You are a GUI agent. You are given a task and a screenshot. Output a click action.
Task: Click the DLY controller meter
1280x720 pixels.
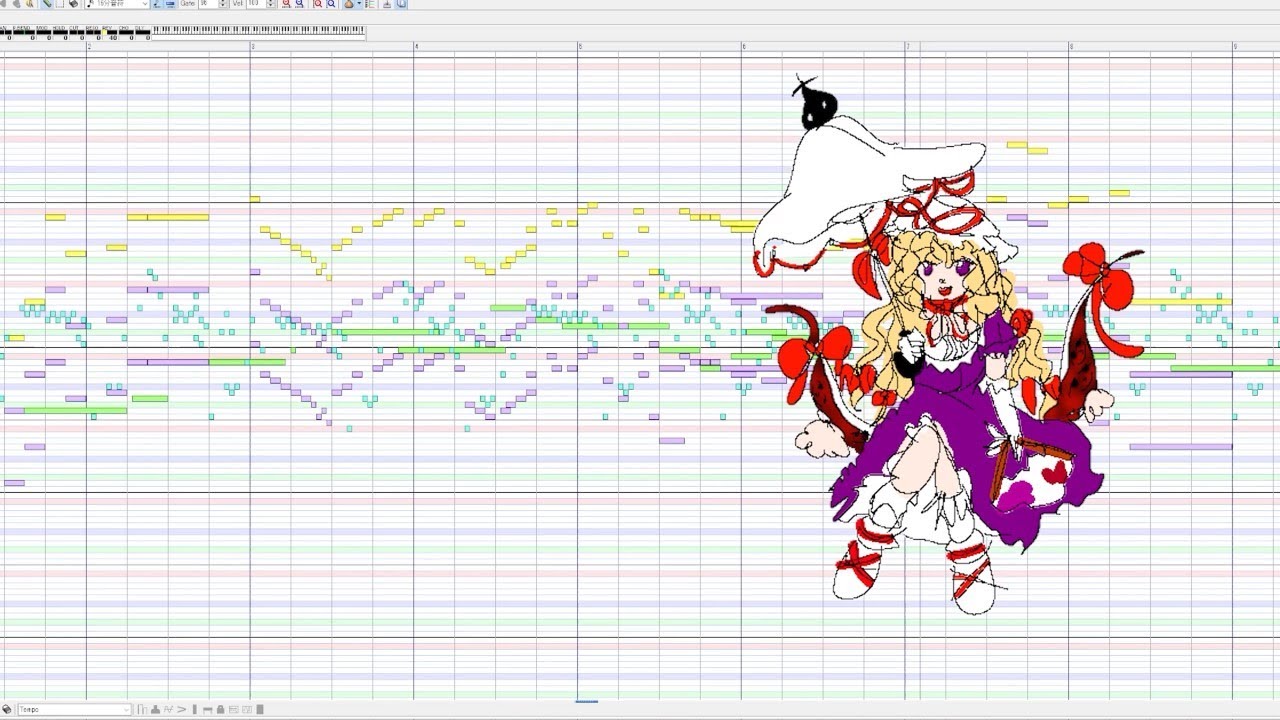click(143, 33)
